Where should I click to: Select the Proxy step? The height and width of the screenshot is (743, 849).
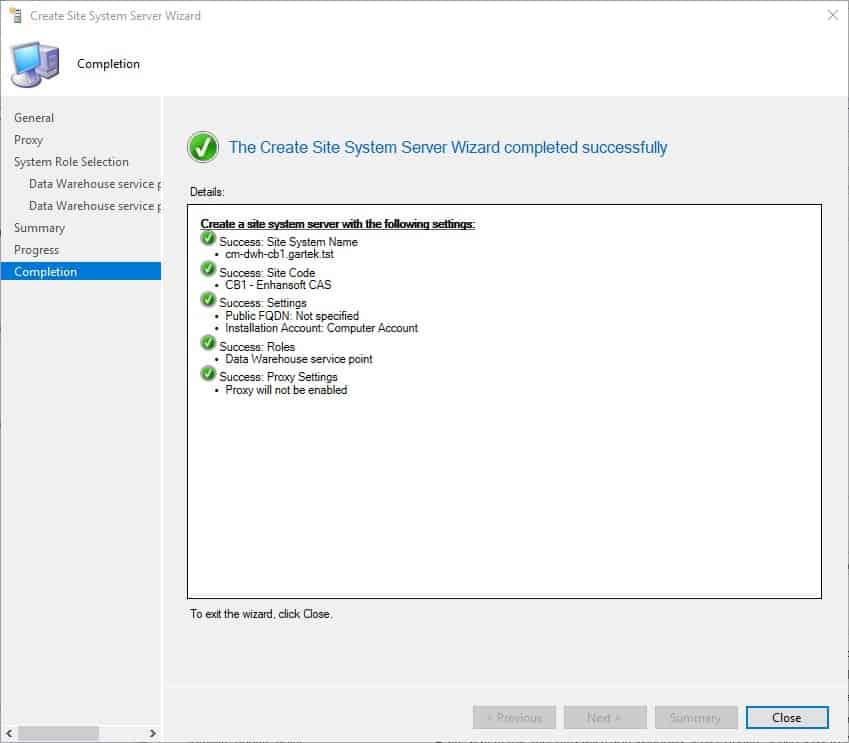(28, 139)
